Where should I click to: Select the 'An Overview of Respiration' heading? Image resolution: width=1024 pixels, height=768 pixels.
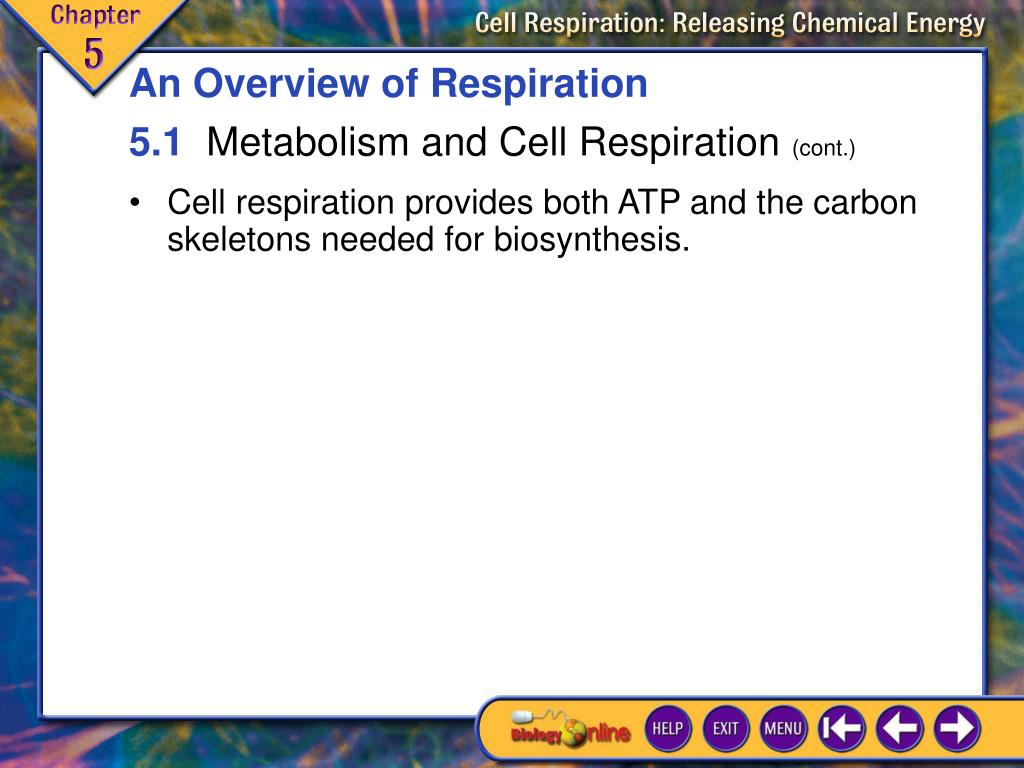point(389,84)
